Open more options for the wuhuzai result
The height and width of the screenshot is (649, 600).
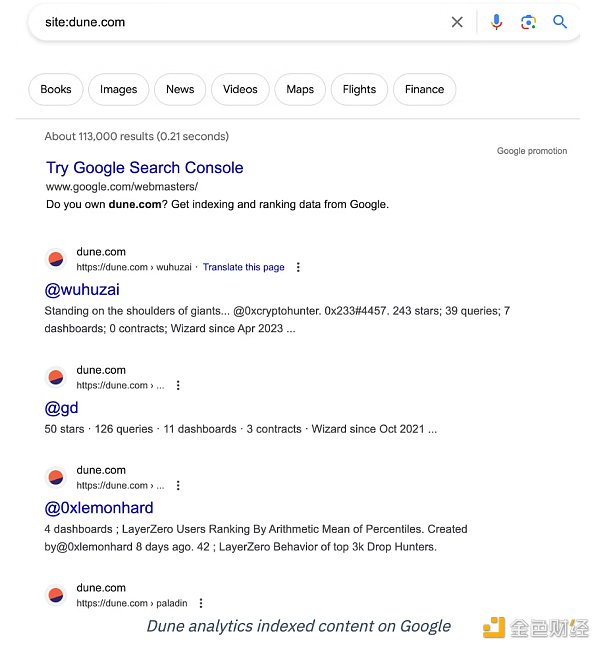tap(298, 268)
